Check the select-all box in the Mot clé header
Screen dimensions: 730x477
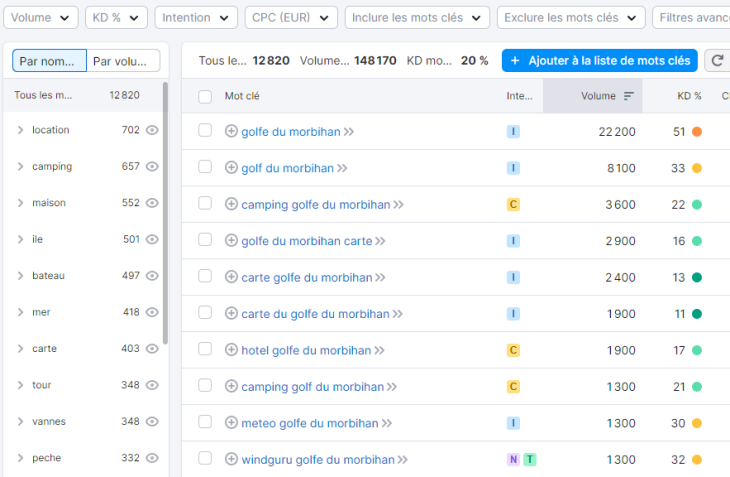[205, 96]
